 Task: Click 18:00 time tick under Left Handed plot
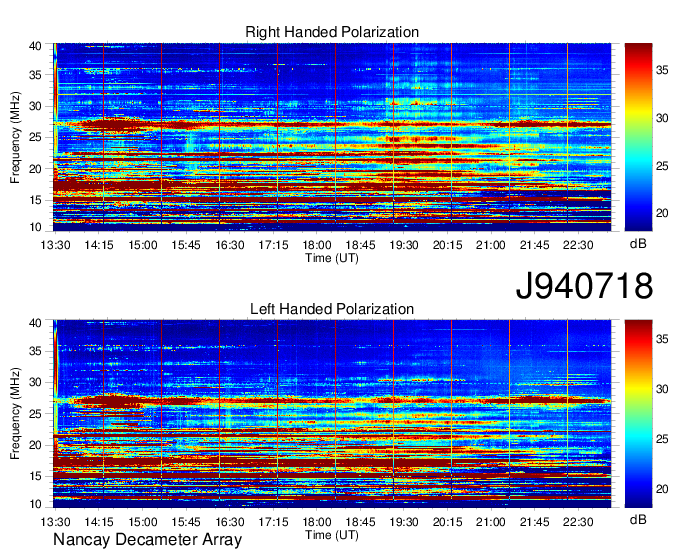(317, 522)
